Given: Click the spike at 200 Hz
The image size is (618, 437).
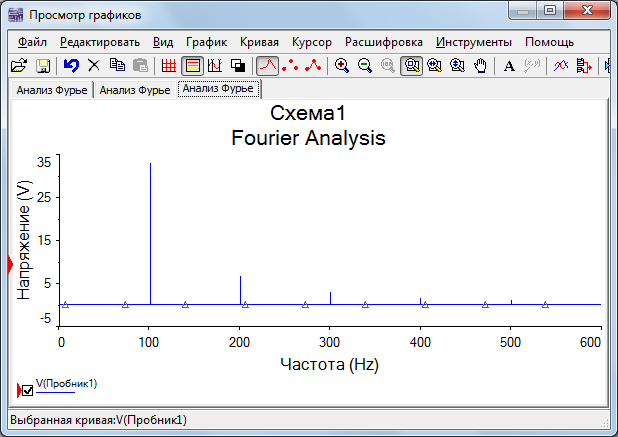Looking at the screenshot, I should pyautogui.click(x=240, y=290).
